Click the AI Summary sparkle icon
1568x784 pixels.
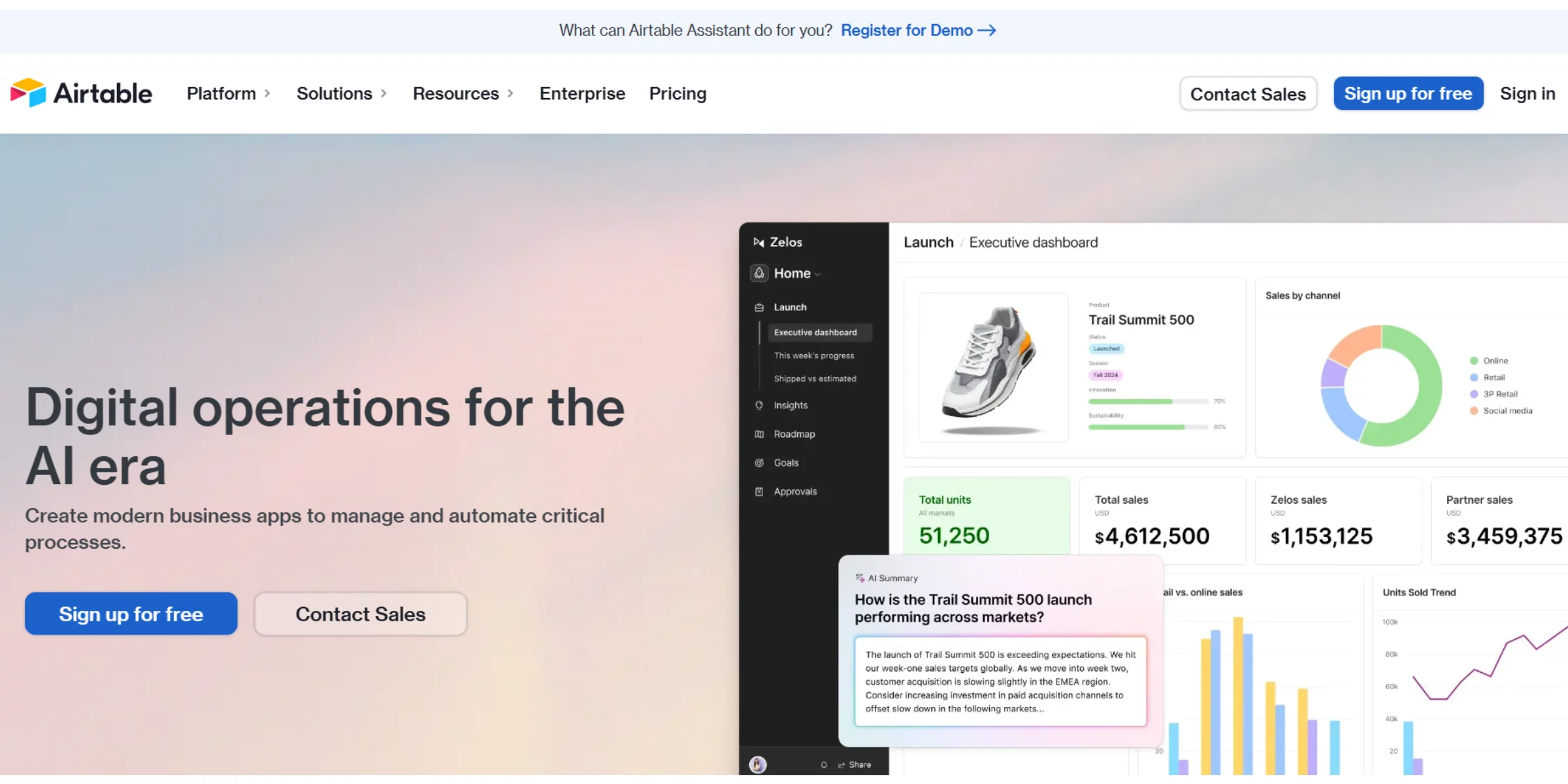point(860,578)
